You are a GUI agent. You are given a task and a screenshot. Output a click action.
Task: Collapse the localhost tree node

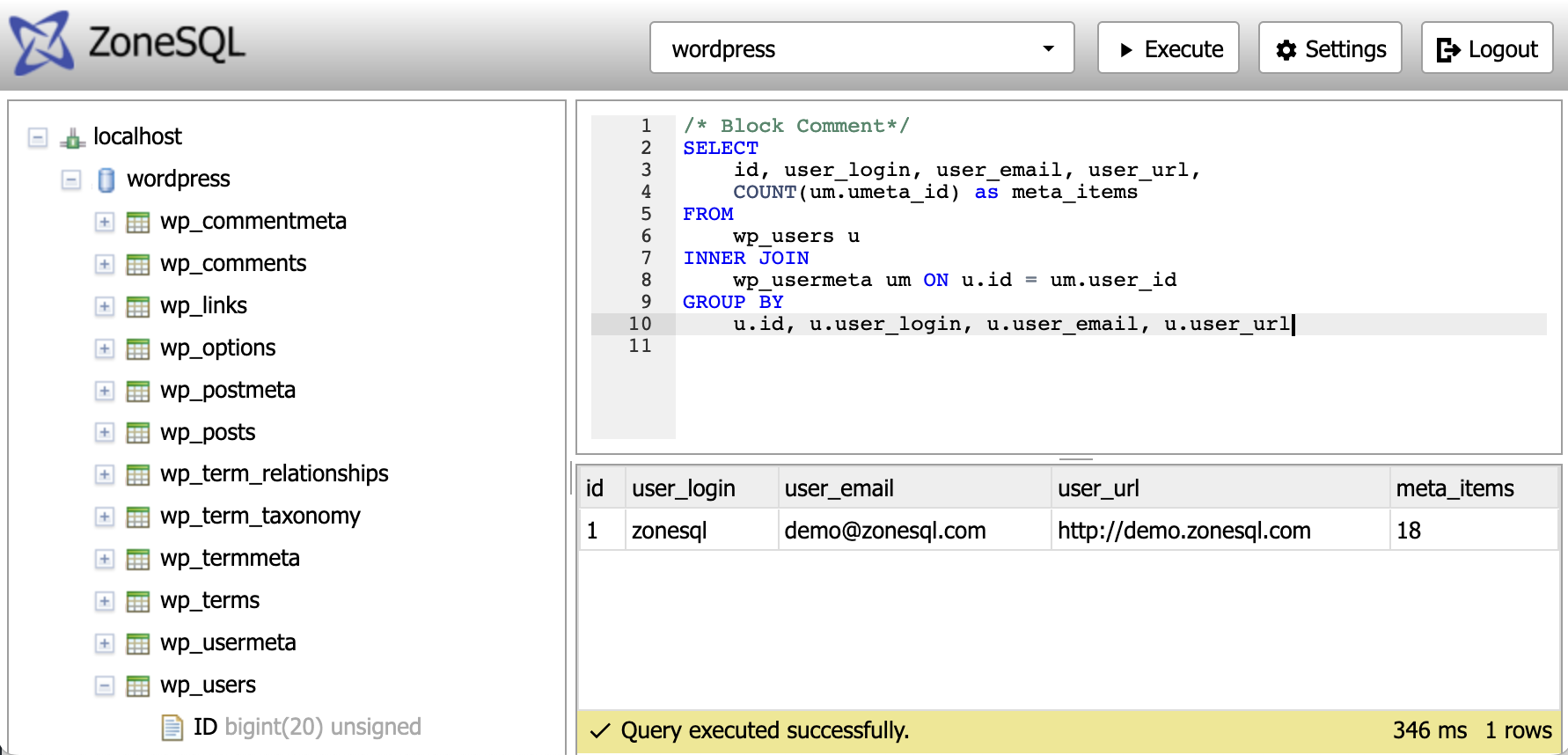(x=38, y=137)
